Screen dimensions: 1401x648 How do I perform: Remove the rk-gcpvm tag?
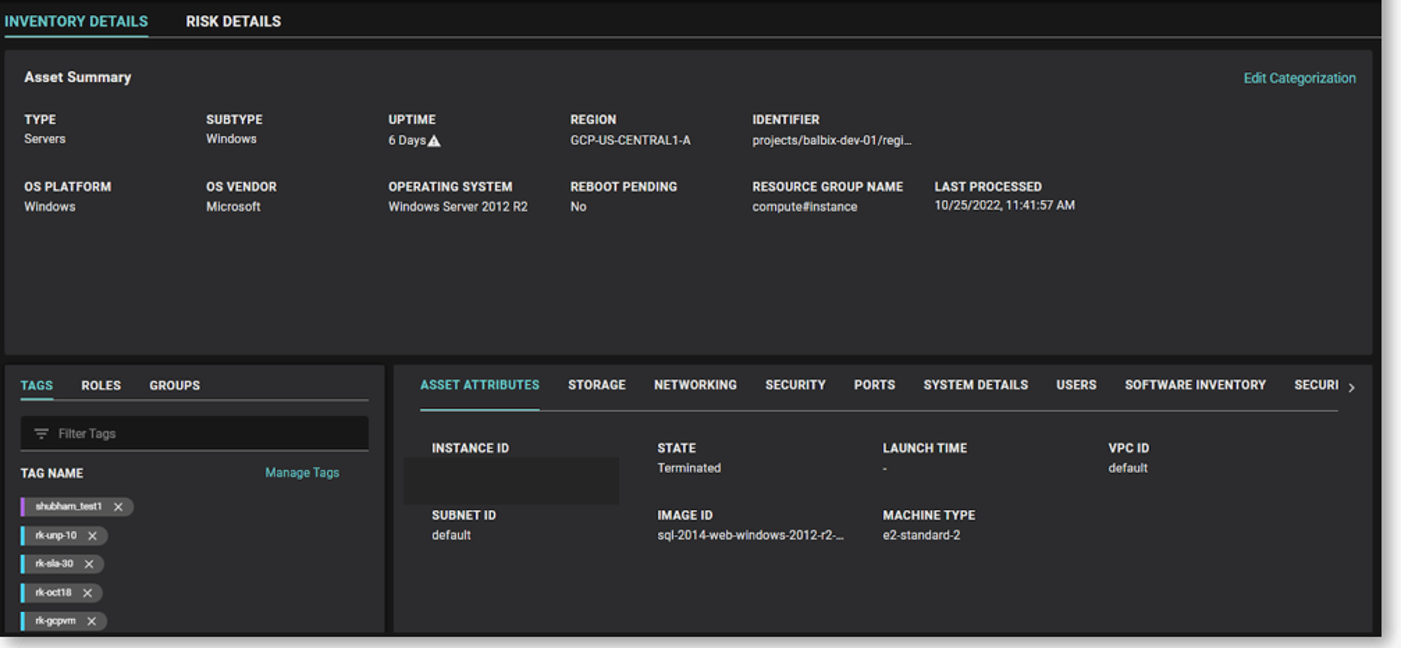[x=91, y=621]
